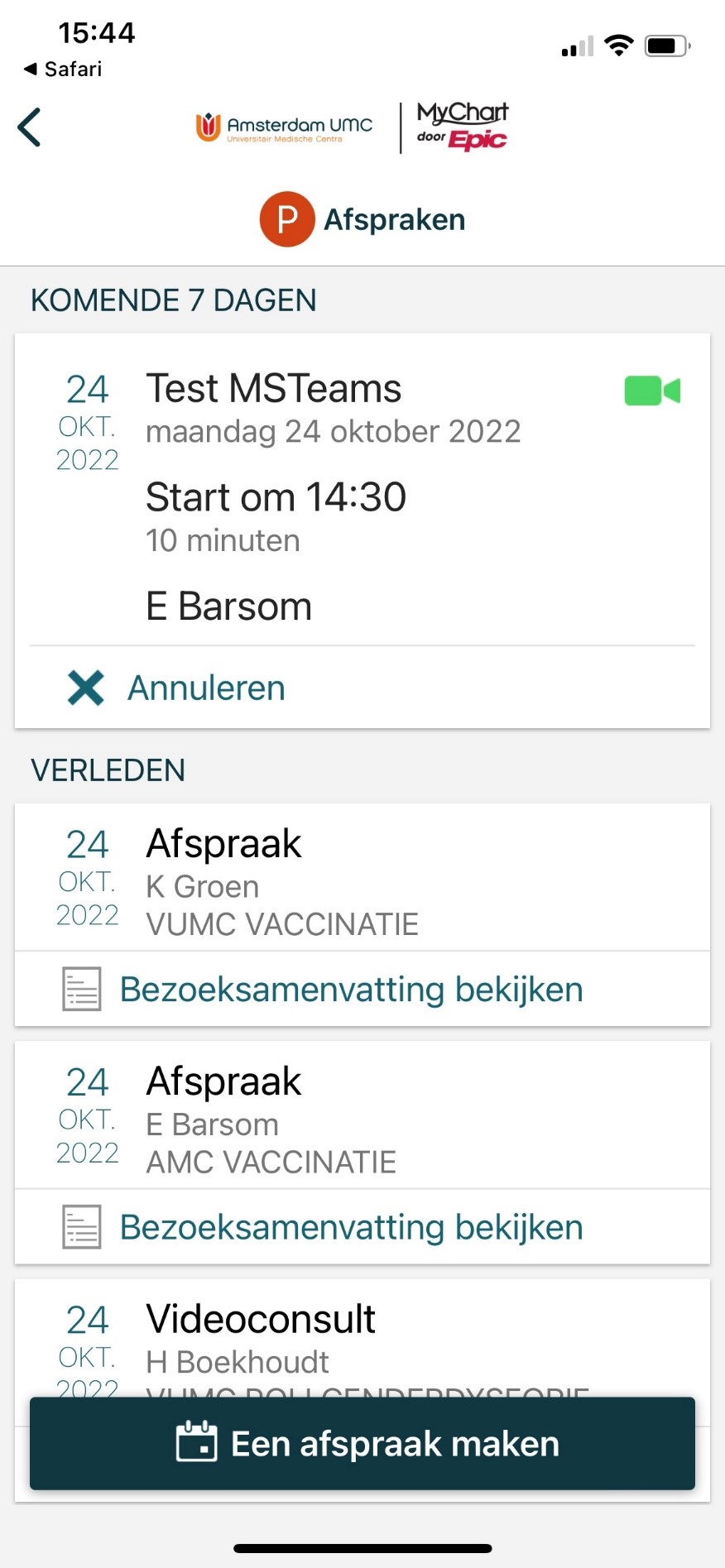Open the Test MSTeams appointment title
Screen dimensions: 725x1568
(274, 389)
